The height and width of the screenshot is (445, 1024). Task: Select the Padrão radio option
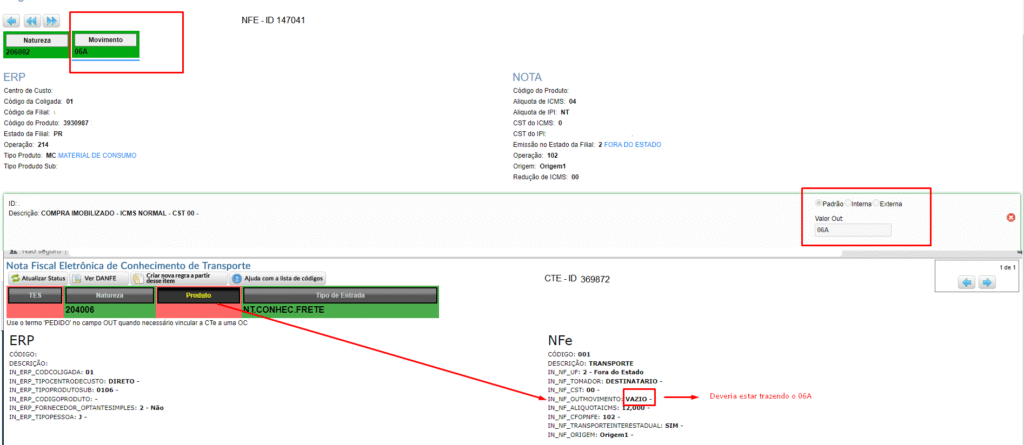click(819, 204)
